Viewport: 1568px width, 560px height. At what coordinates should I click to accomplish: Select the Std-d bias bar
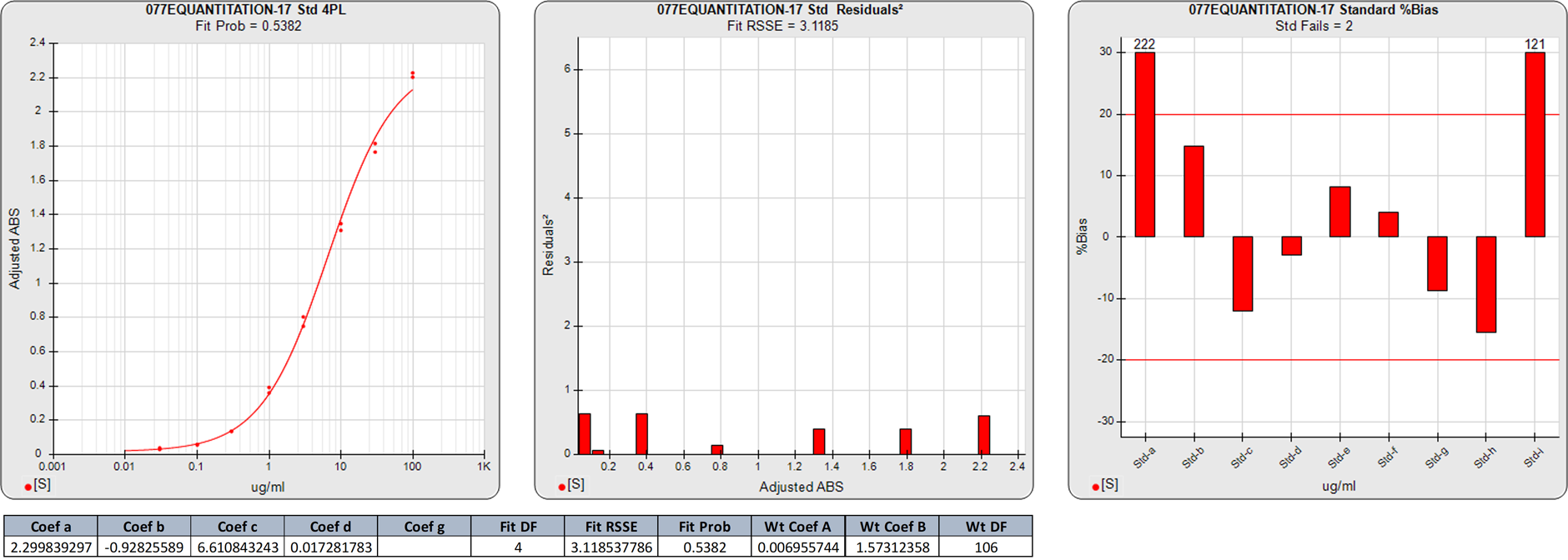coord(1291,246)
